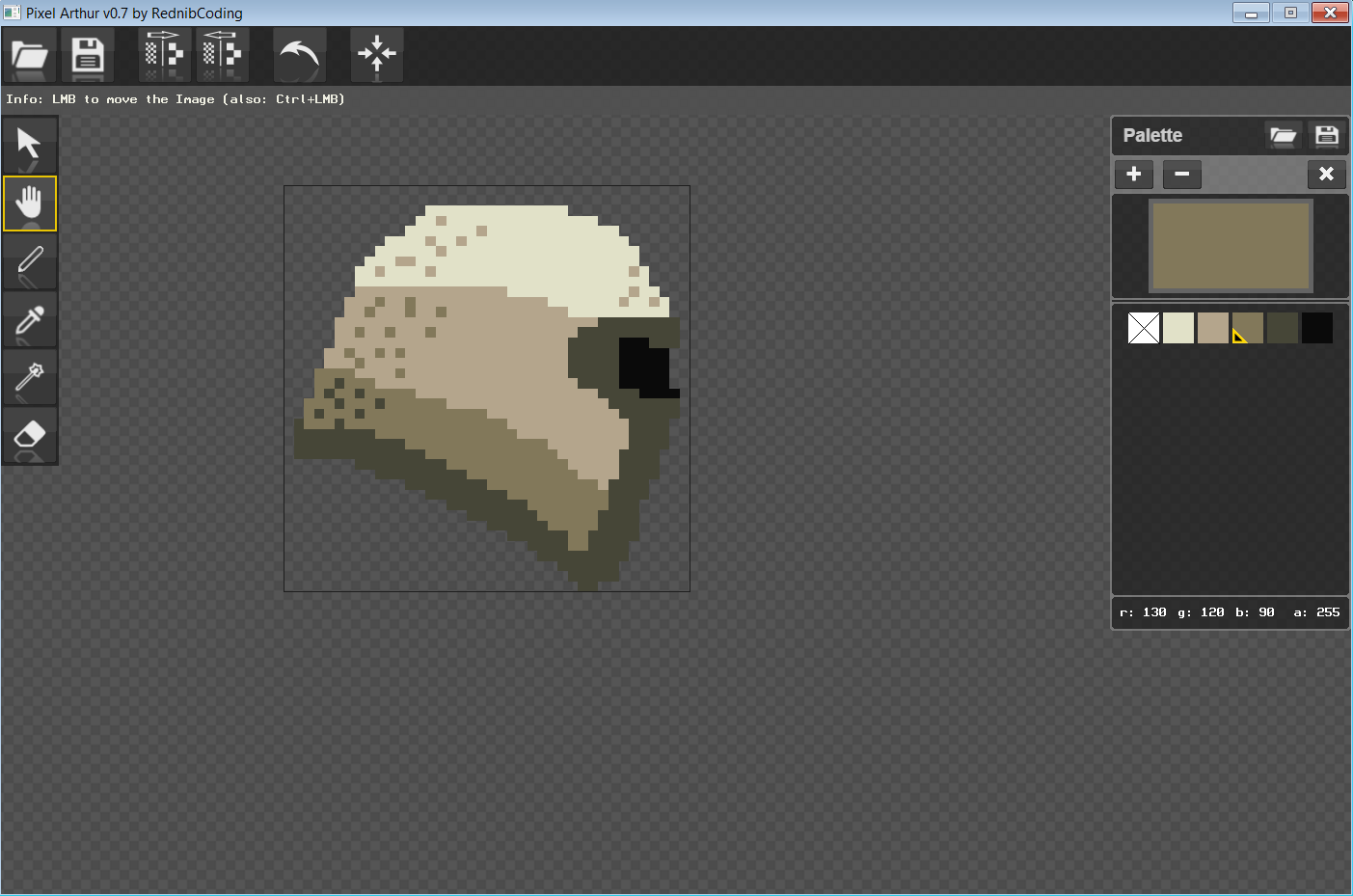Screen dimensions: 1353x896
Task: Save the image with the top floppy-disk icon
Action: click(x=88, y=55)
